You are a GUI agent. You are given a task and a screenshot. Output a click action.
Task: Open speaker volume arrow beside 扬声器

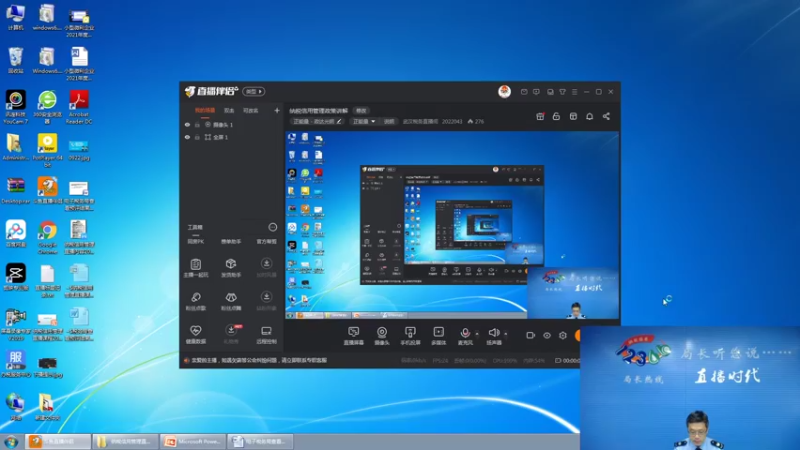point(506,334)
